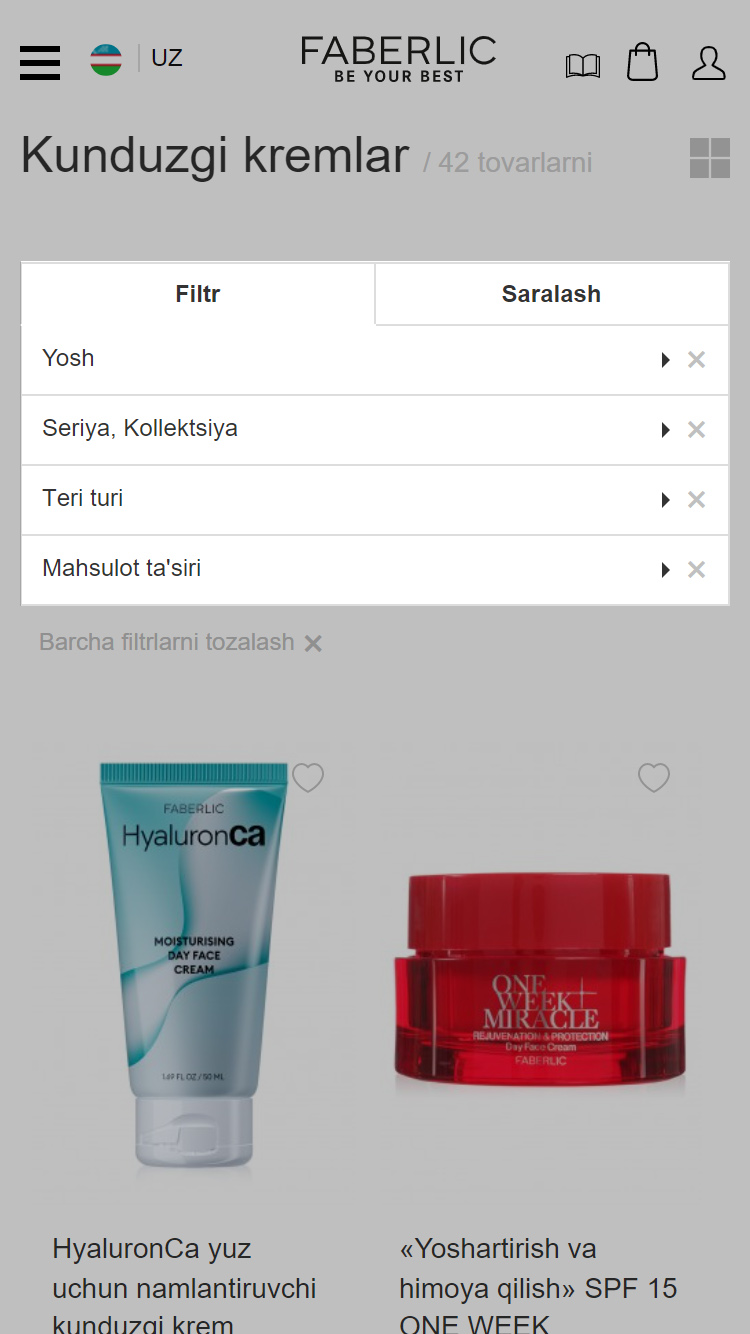Add HyaluronCa cream to favorites heart
750x1334 pixels.
(x=308, y=778)
